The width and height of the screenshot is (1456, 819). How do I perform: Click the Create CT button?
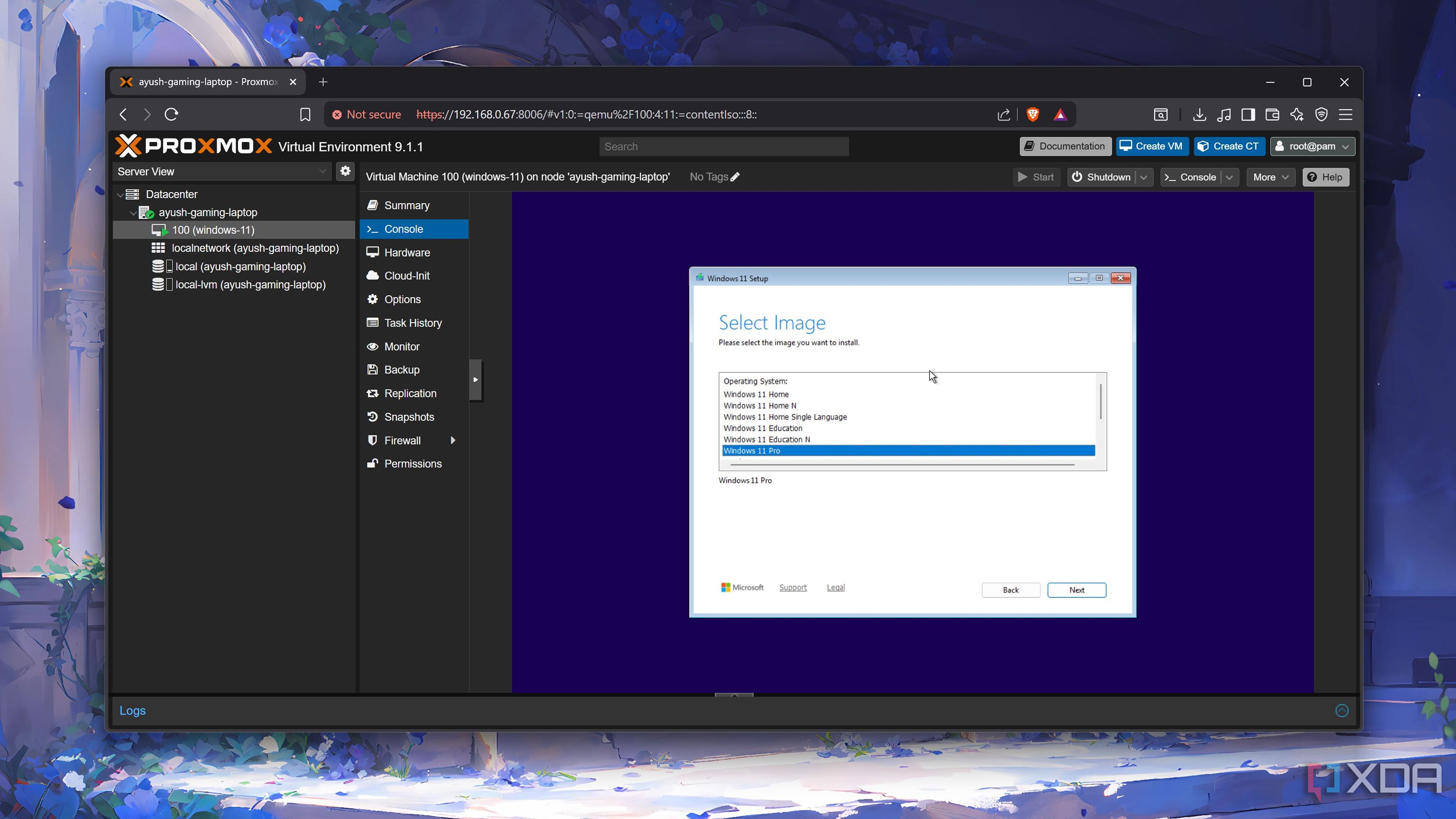click(x=1229, y=146)
